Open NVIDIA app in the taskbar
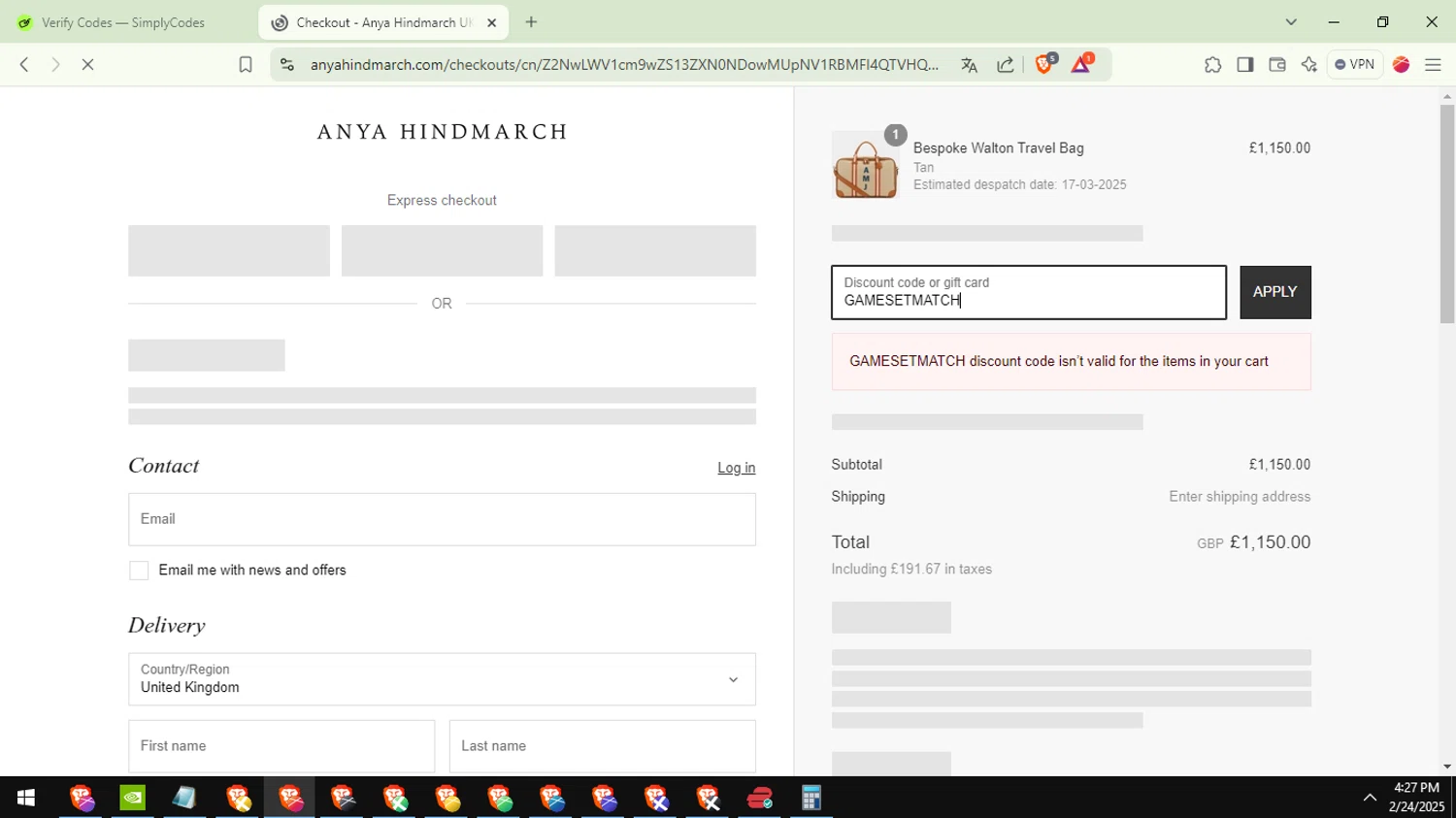 [x=132, y=798]
